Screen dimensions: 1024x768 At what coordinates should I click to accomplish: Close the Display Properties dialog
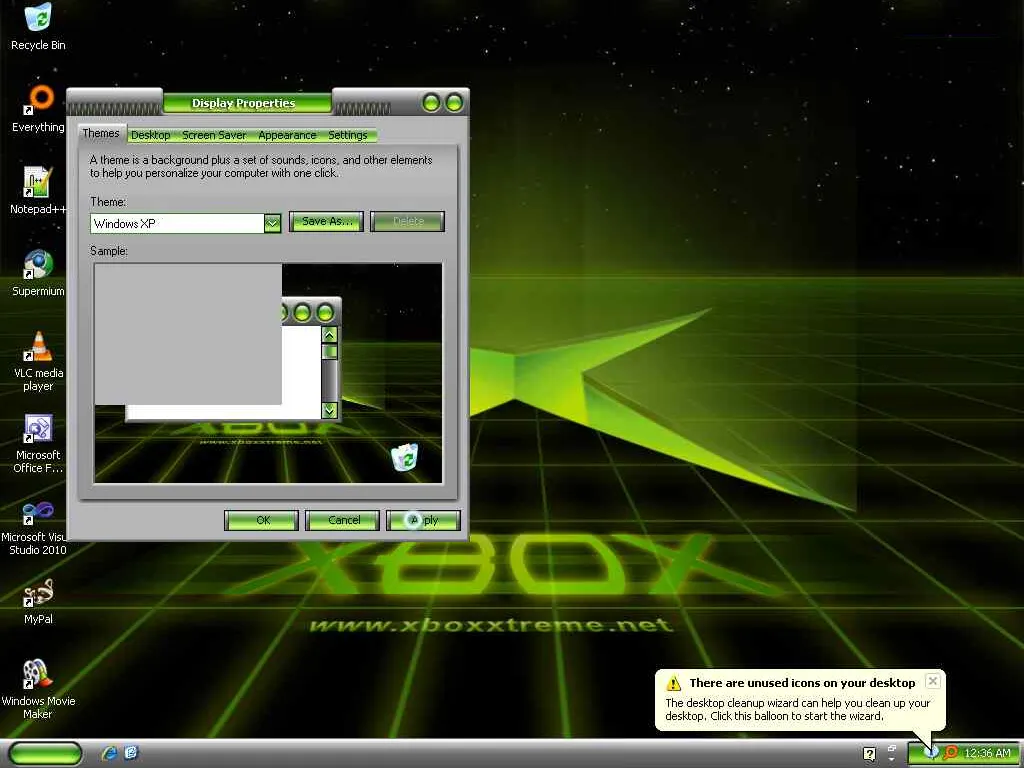[x=454, y=103]
